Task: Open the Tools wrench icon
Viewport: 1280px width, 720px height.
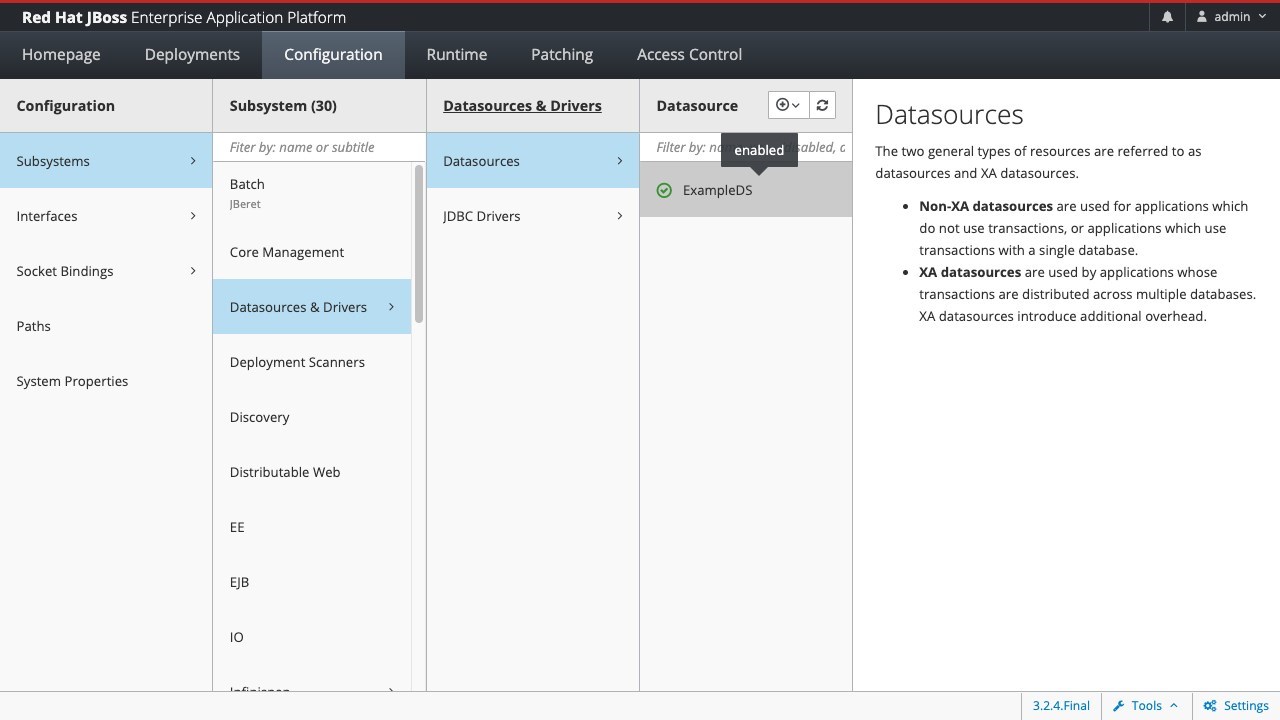Action: pos(1119,706)
